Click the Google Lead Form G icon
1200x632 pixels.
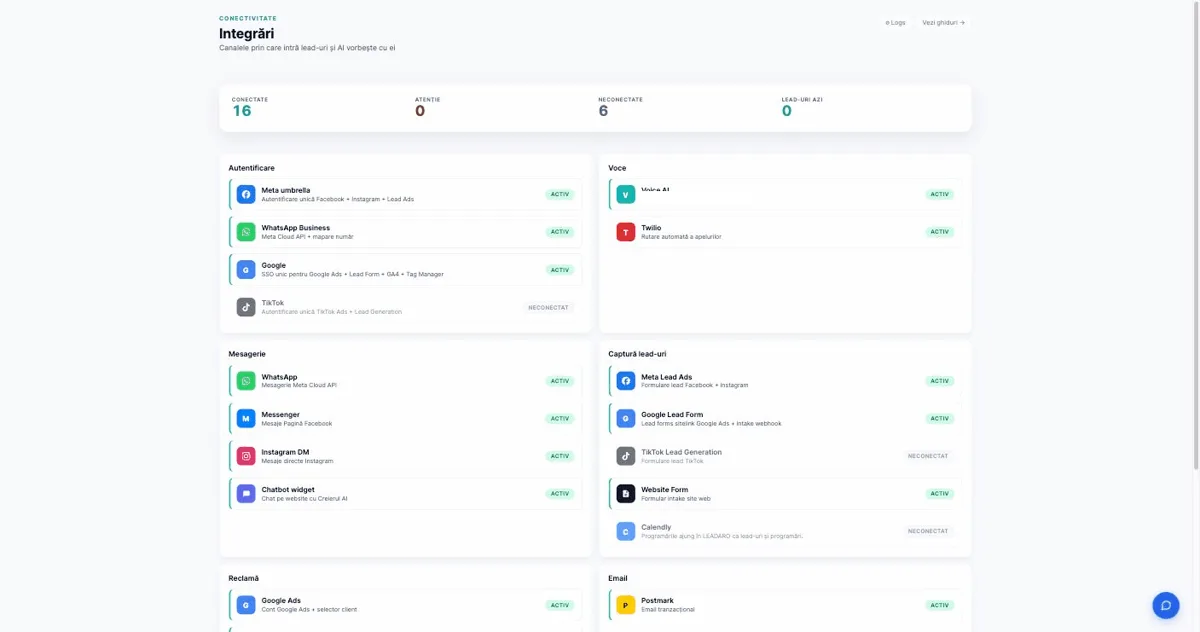point(626,418)
